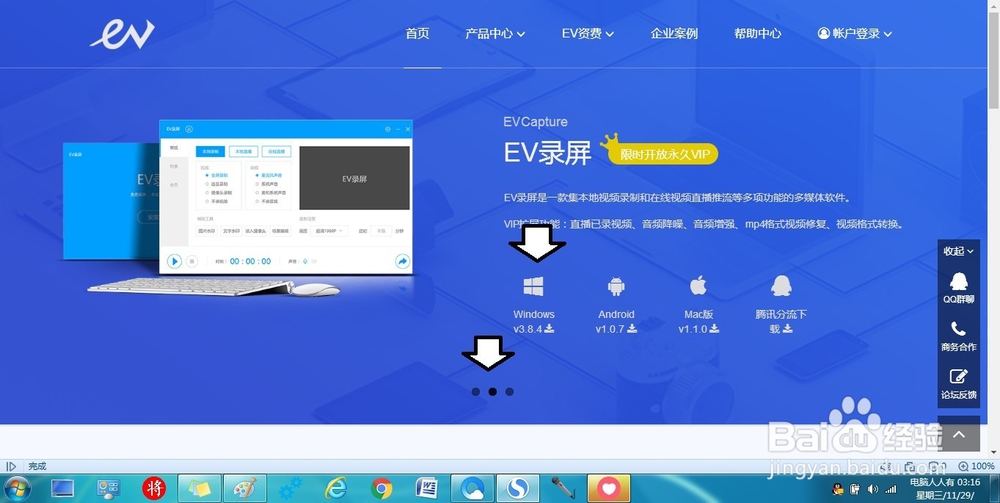Launch Internet Explorer from the taskbar
1000x503 pixels.
pos(336,489)
